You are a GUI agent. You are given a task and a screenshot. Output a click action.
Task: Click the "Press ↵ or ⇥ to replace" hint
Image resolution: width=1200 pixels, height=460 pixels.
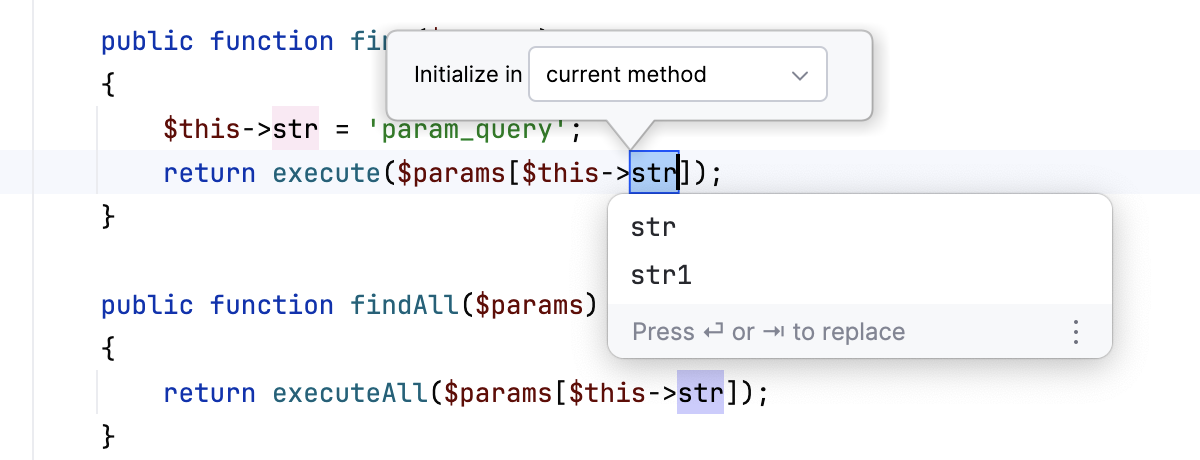[768, 332]
